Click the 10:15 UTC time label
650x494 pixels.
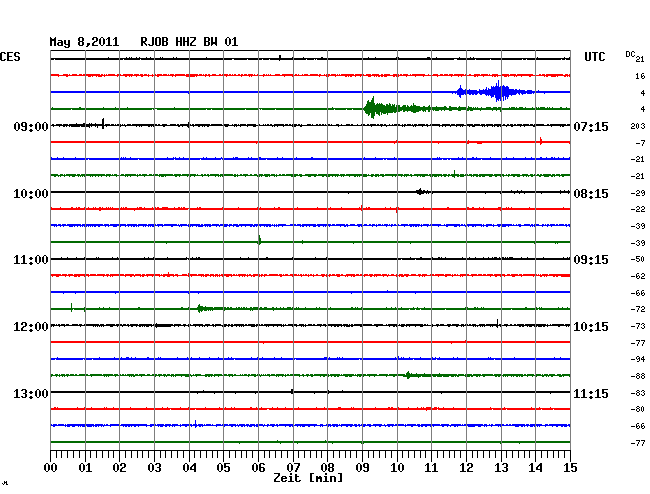tap(591, 327)
